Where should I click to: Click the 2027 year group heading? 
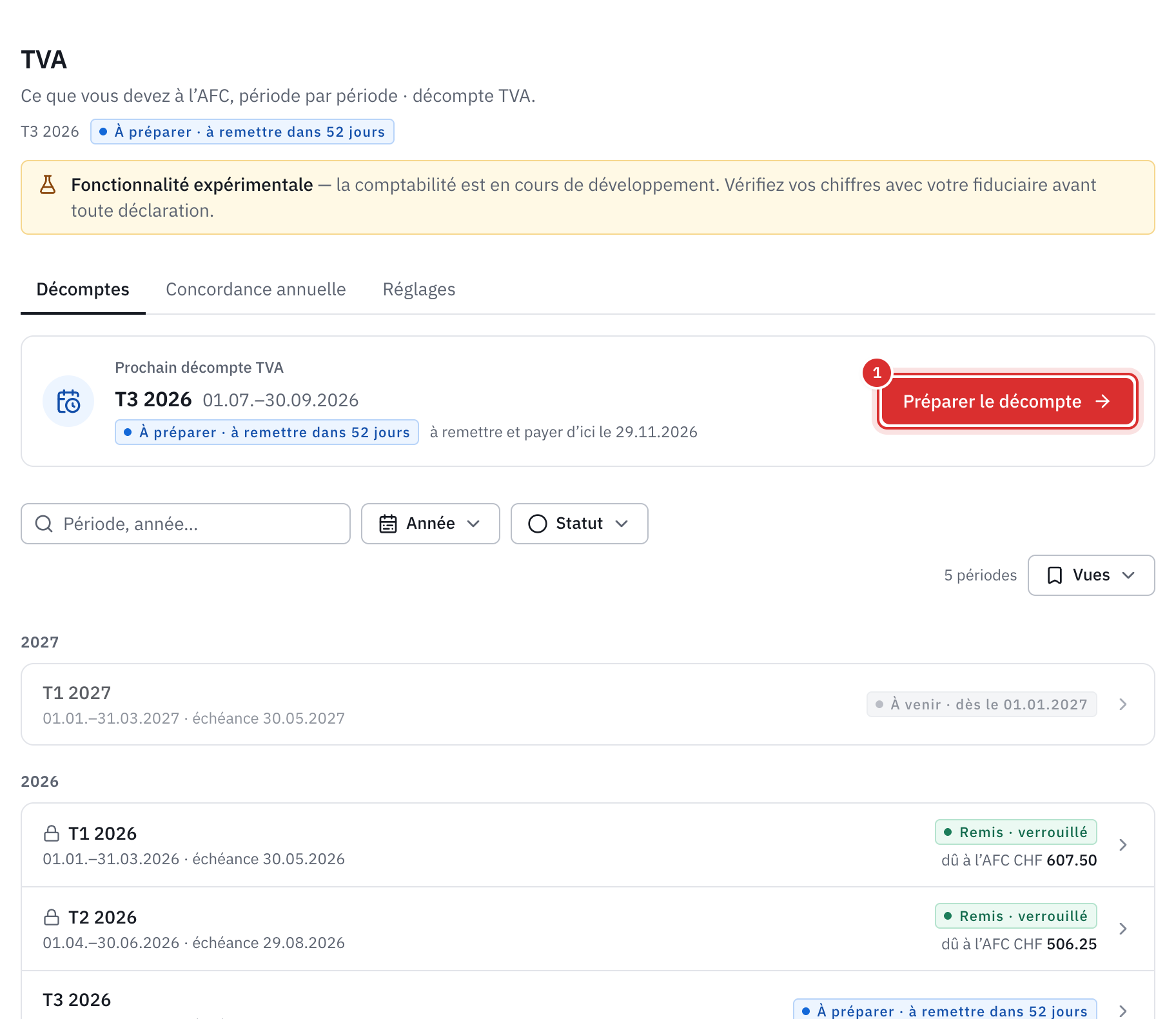(x=40, y=642)
